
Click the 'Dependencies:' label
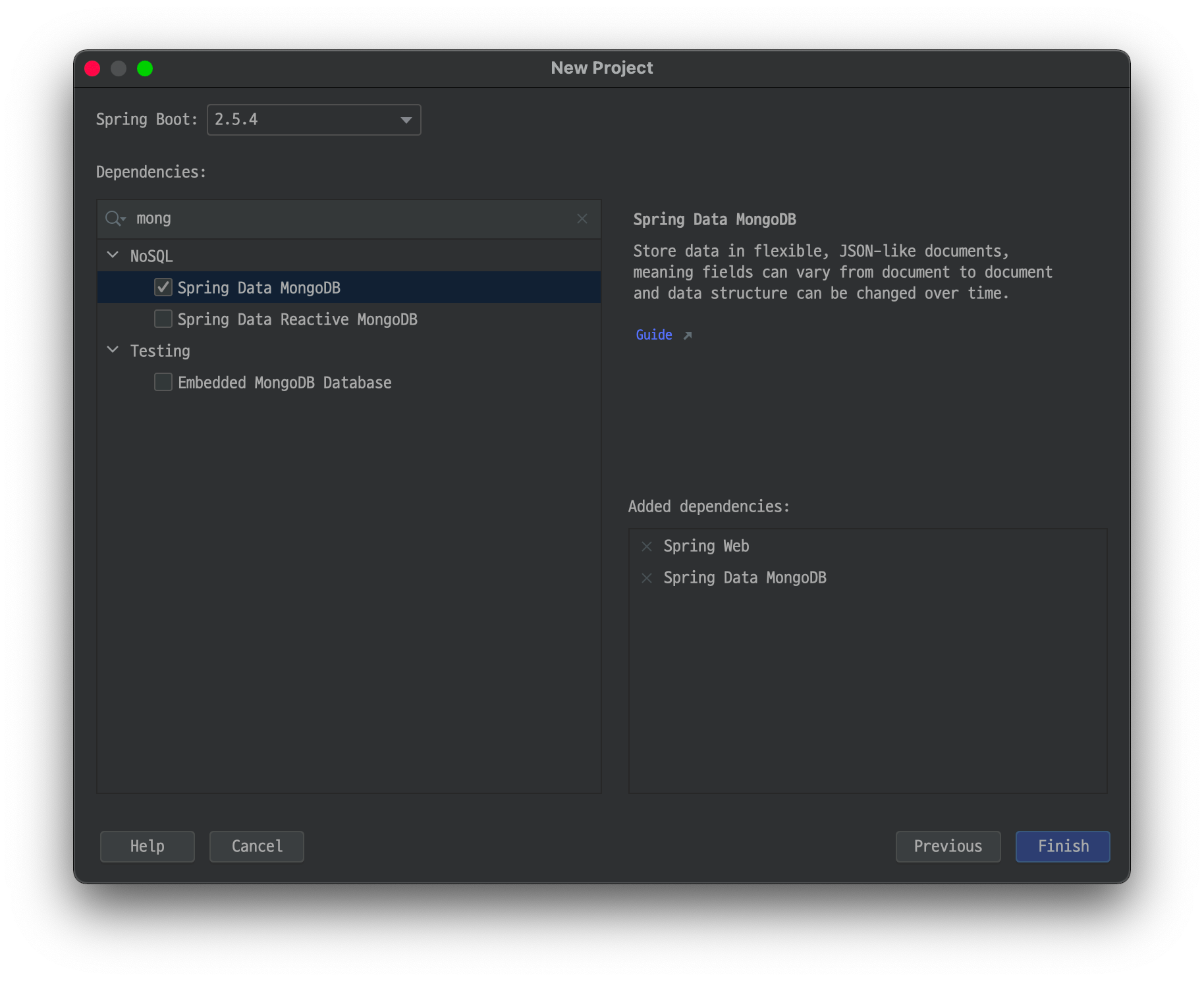[x=151, y=172]
